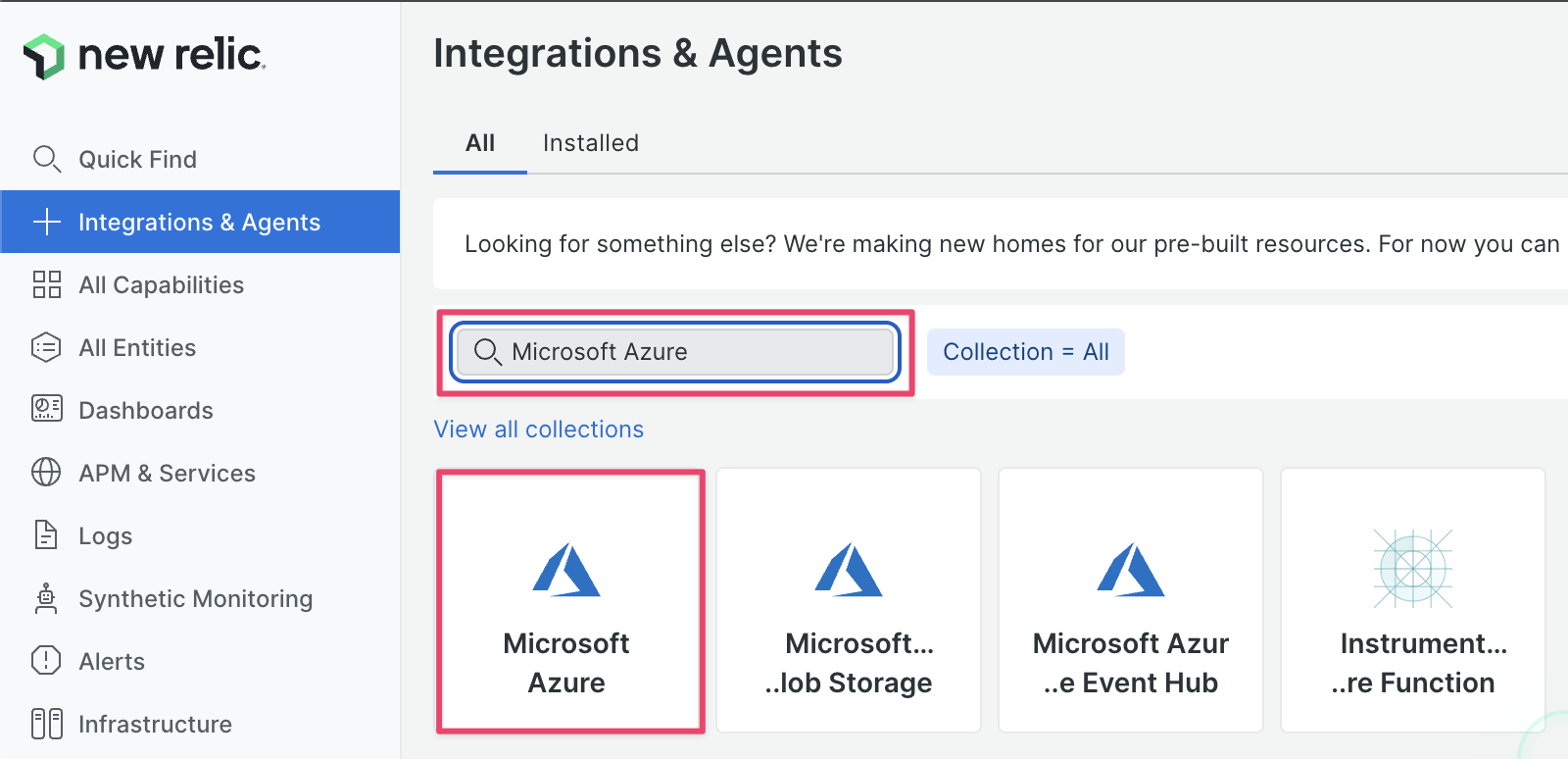Open All Entities from the sidebar
Viewport: 1568px width, 759px height.
(x=136, y=347)
